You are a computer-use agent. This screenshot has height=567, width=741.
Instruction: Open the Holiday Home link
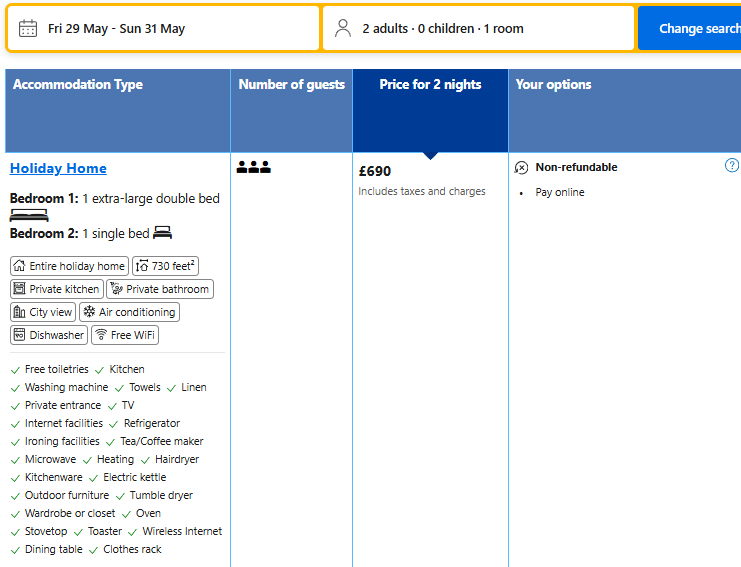58,168
